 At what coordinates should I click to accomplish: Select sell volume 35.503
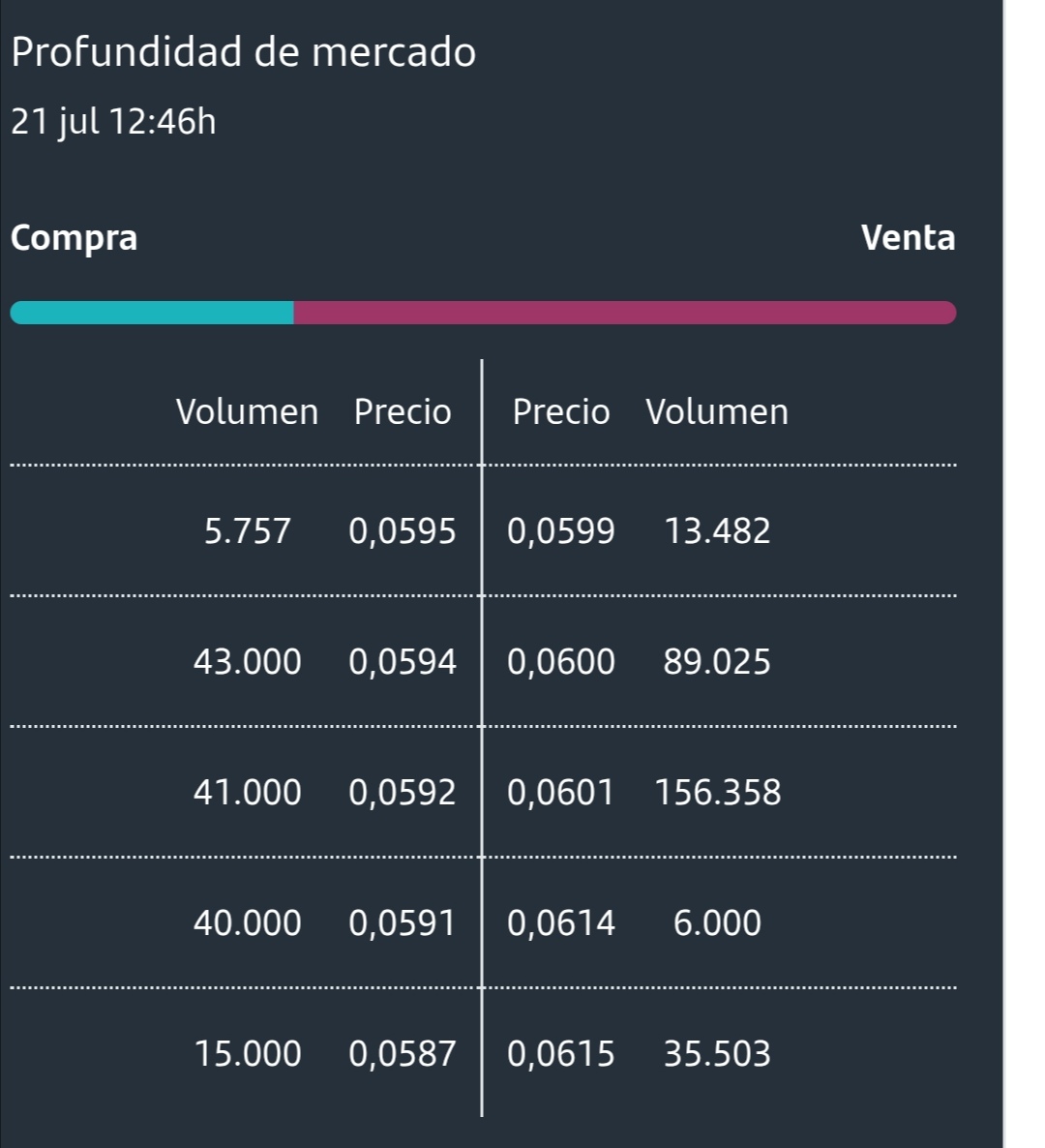[x=717, y=1054]
